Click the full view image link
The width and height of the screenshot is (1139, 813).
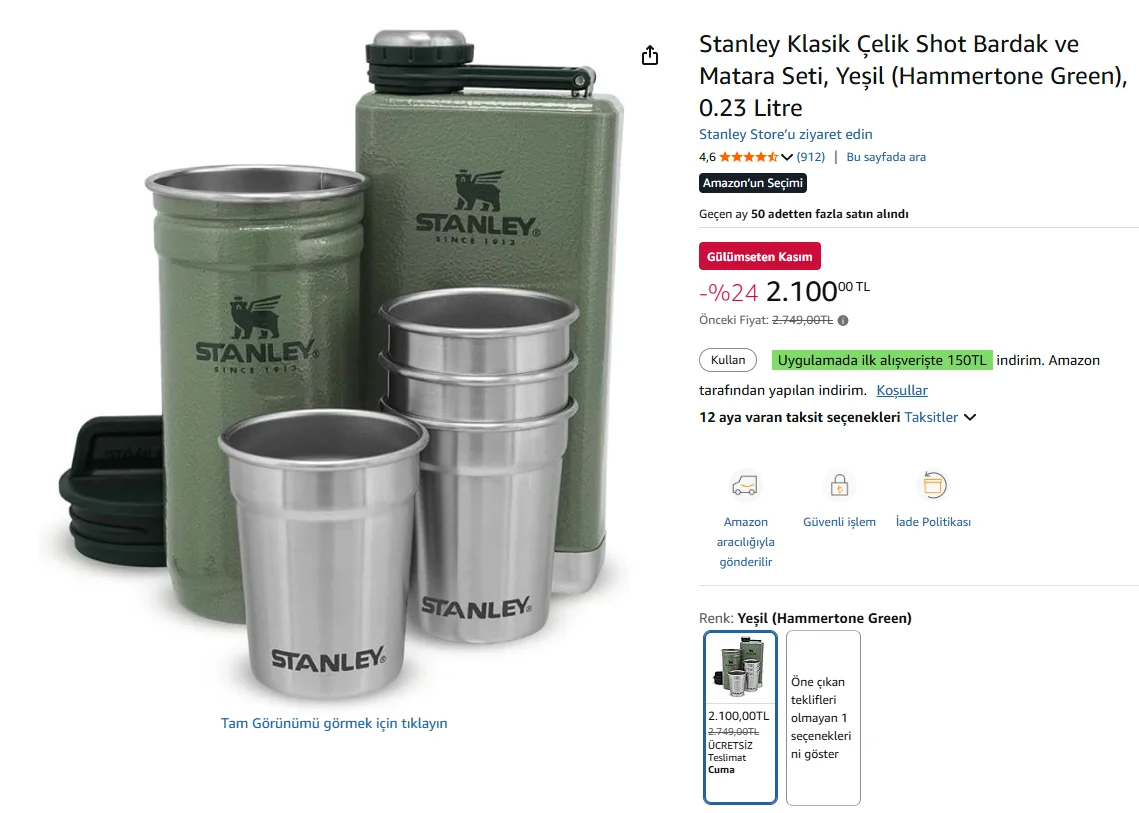pos(334,723)
